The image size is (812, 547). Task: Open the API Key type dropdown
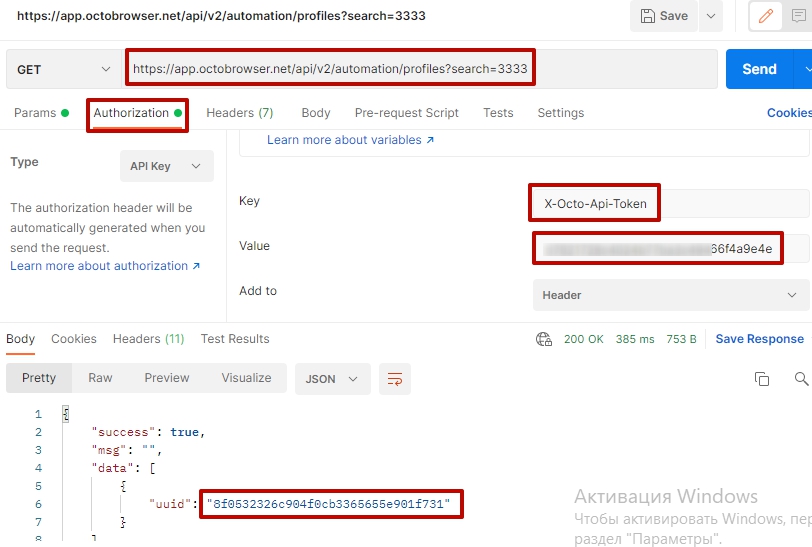pyautogui.click(x=167, y=166)
